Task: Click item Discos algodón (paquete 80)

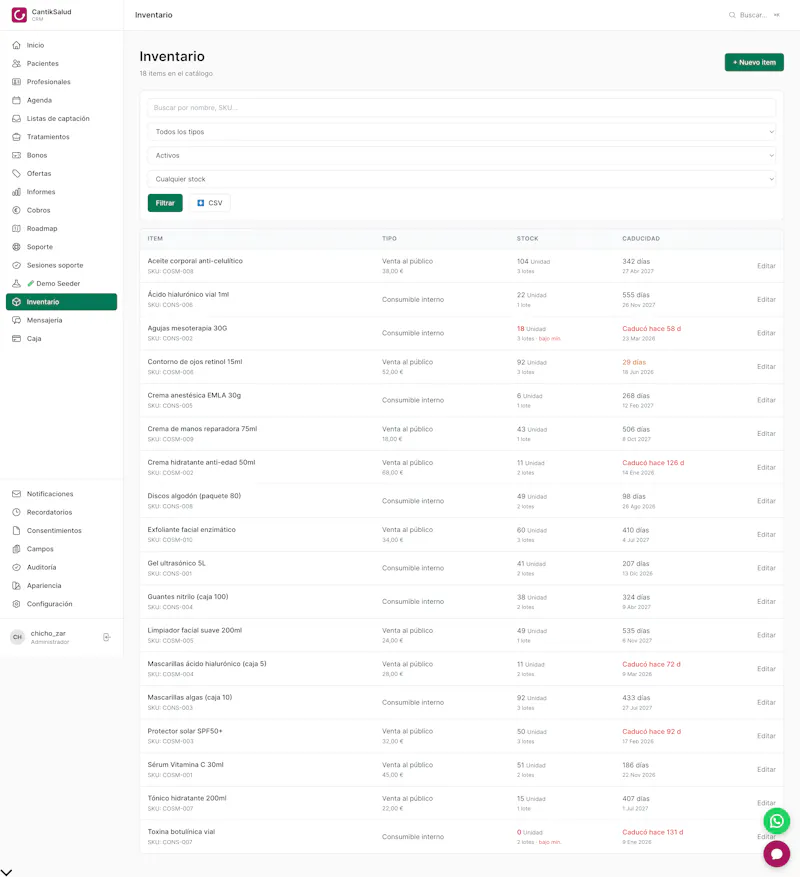Action: (x=194, y=496)
